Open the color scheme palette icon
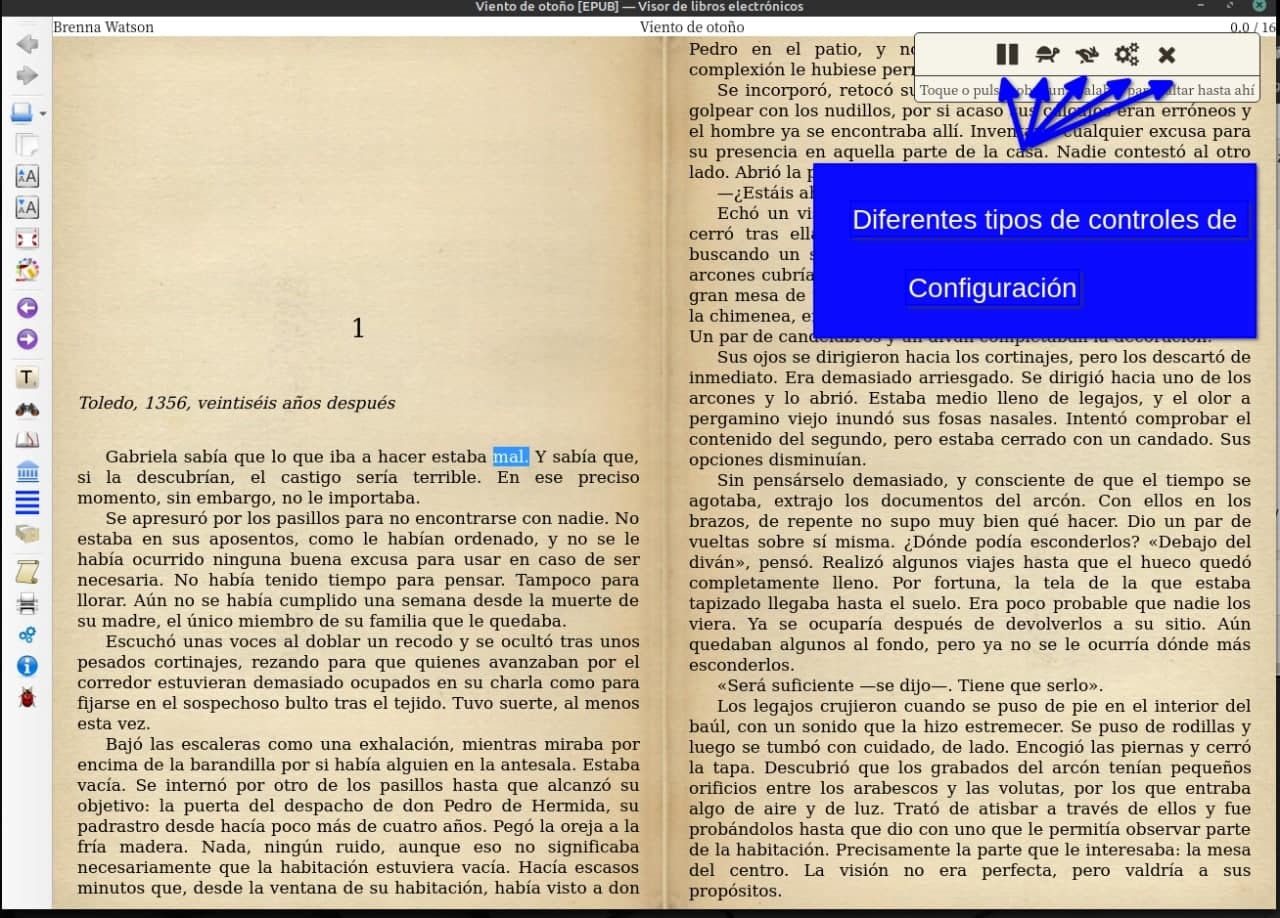 pos(27,270)
